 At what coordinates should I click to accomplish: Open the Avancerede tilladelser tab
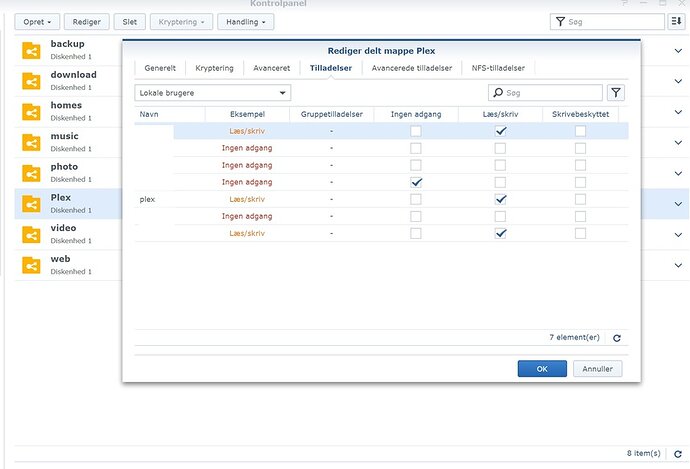click(412, 68)
